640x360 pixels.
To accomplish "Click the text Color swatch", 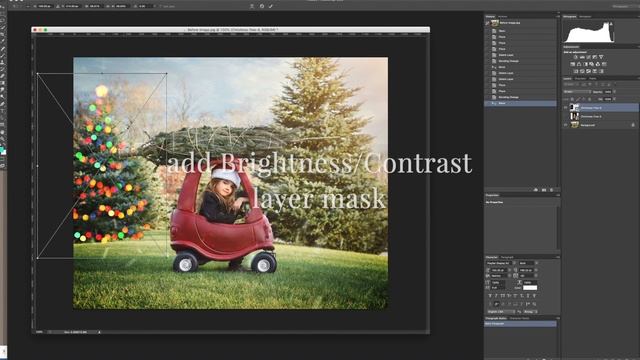I will 530,288.
